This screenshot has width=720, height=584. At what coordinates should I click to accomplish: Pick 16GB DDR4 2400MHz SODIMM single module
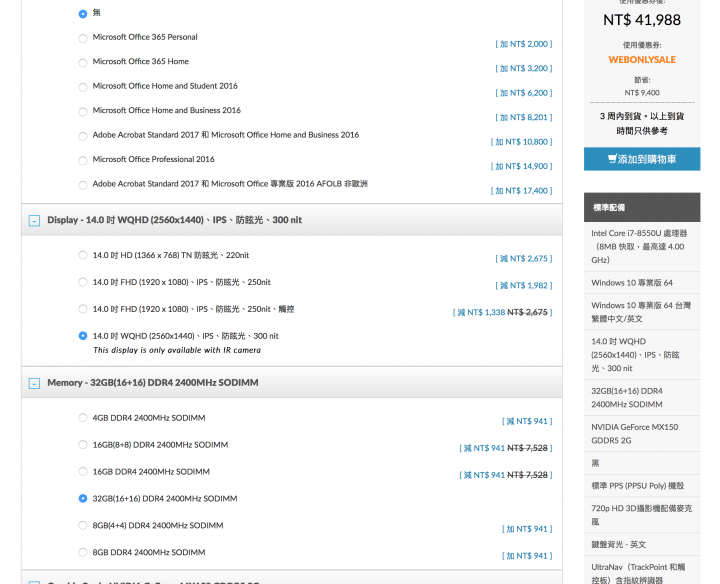tap(83, 472)
